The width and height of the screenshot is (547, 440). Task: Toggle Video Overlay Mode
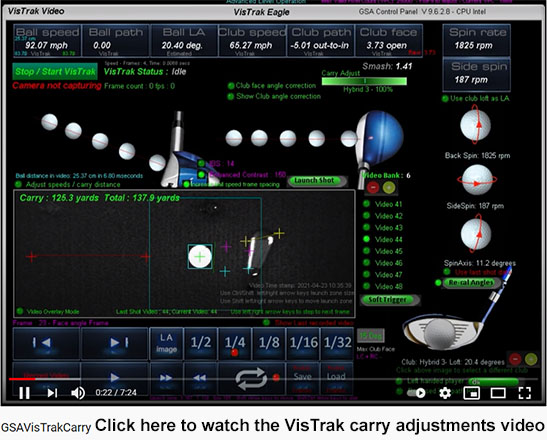(x=20, y=311)
